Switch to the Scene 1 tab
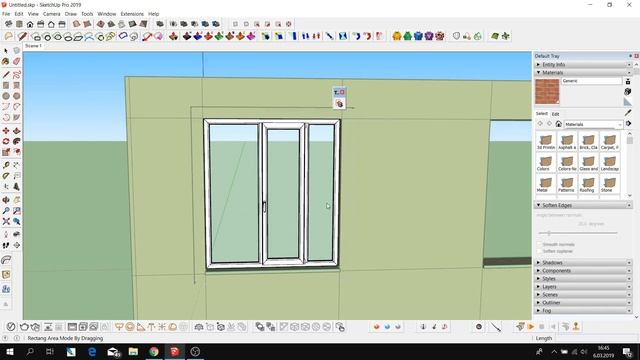This screenshot has width=640, height=360. [x=33, y=46]
